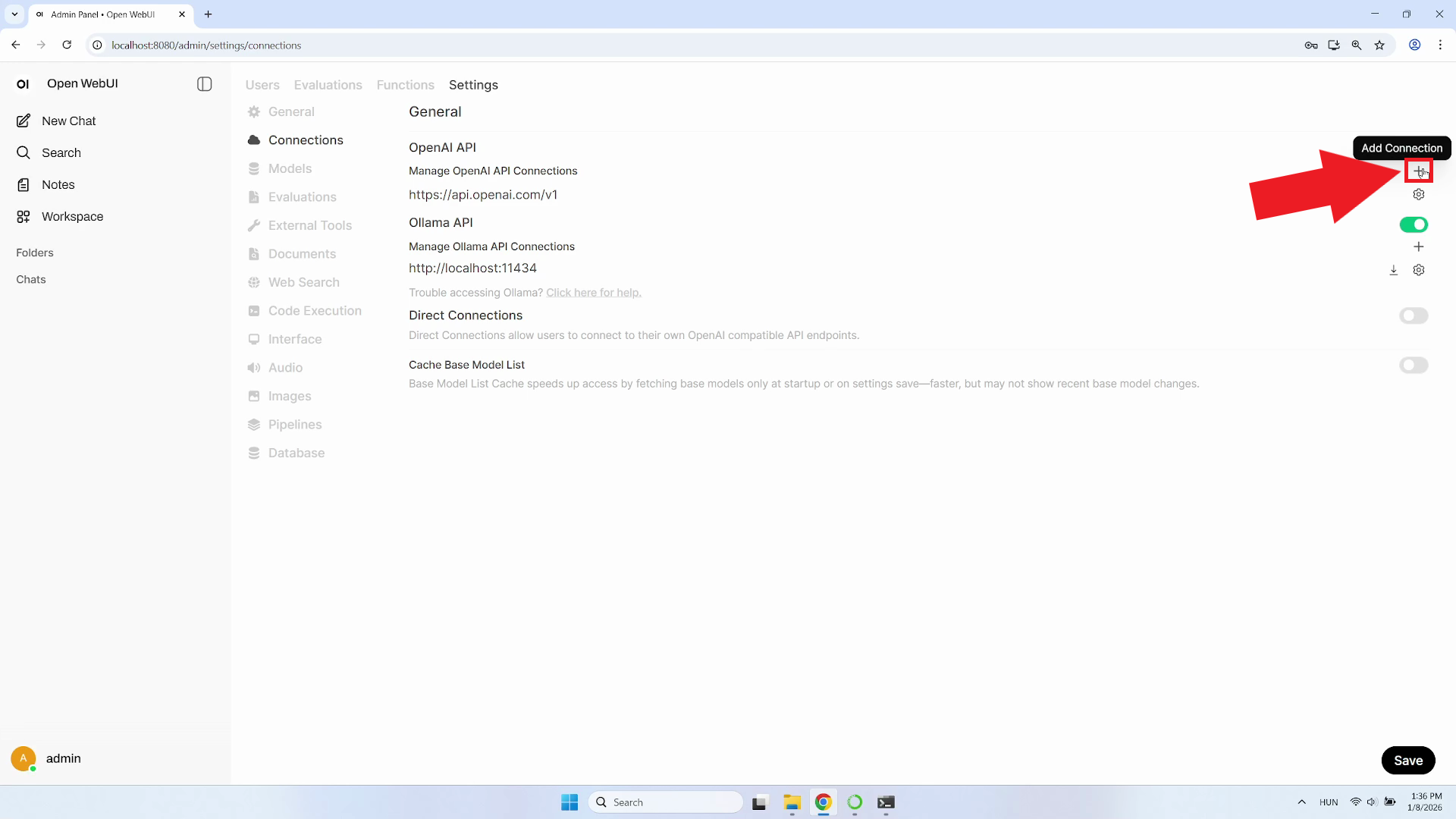Image resolution: width=1456 pixels, height=819 pixels.
Task: Expand the Folders section
Action: click(x=35, y=253)
